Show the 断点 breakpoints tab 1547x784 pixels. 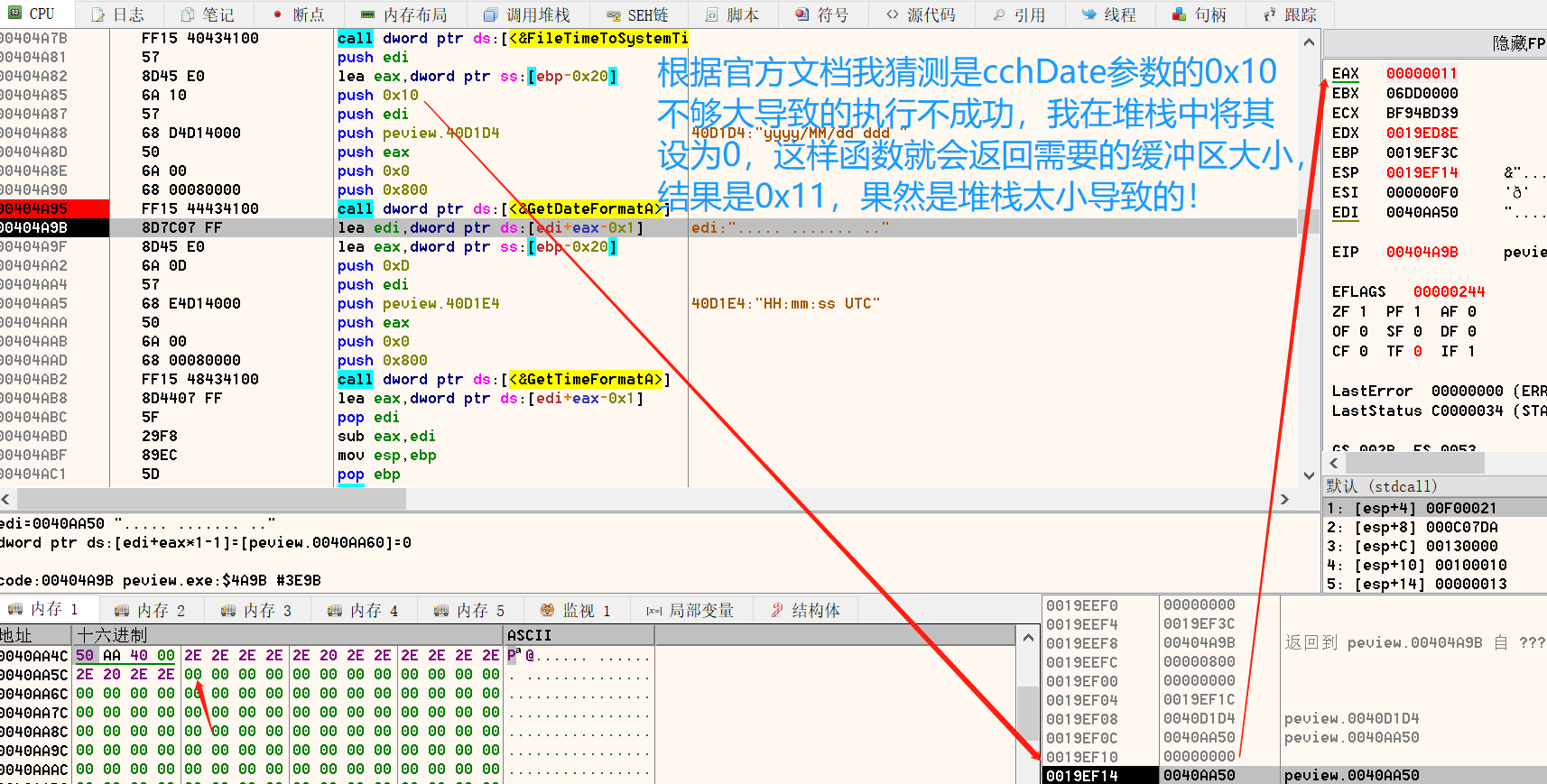click(299, 14)
